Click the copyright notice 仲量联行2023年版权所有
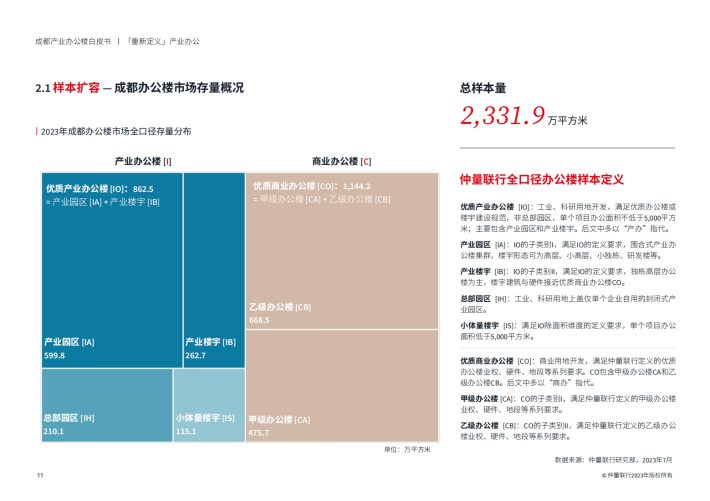Screen dimensions: 710x501 pos(639,475)
